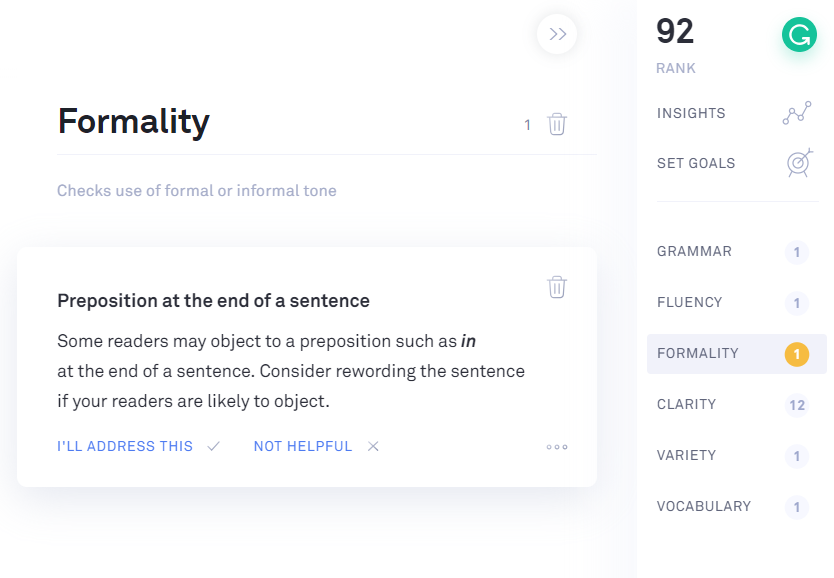Click the checkmark beside I'll Address This
834x578 pixels.
click(214, 446)
